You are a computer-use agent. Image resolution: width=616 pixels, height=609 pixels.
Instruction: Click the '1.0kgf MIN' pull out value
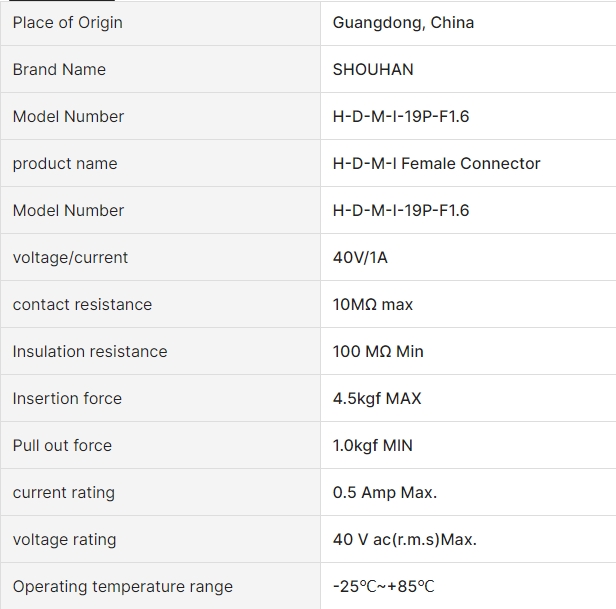[372, 446]
